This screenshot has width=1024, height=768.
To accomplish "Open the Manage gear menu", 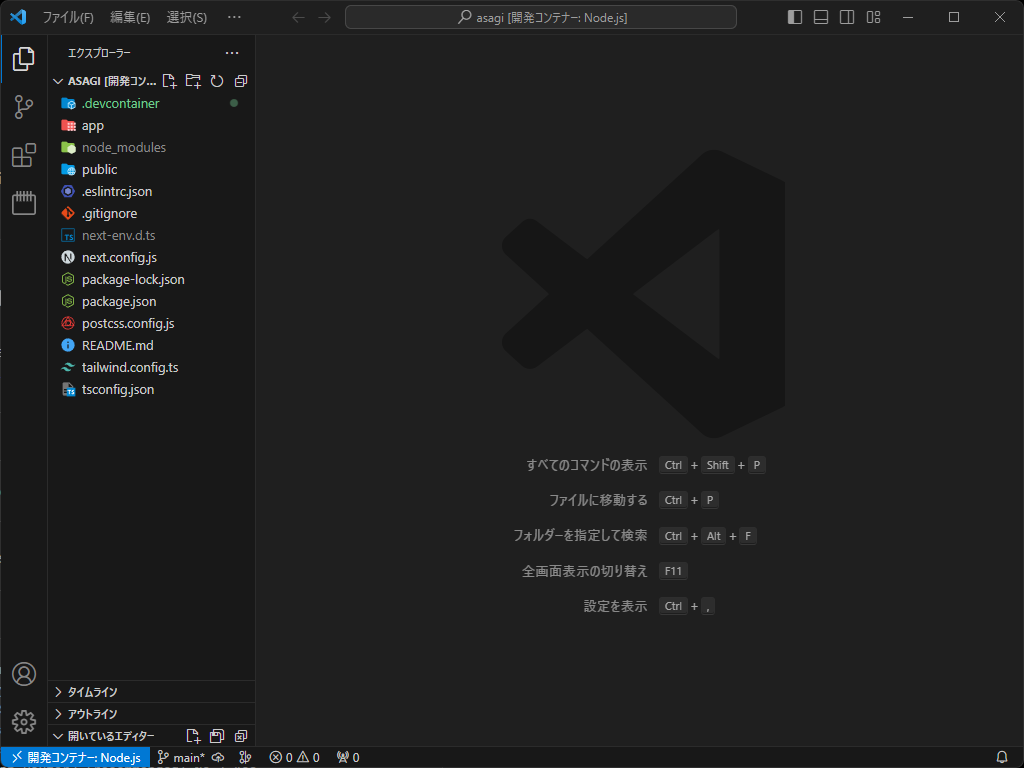I will 24,722.
